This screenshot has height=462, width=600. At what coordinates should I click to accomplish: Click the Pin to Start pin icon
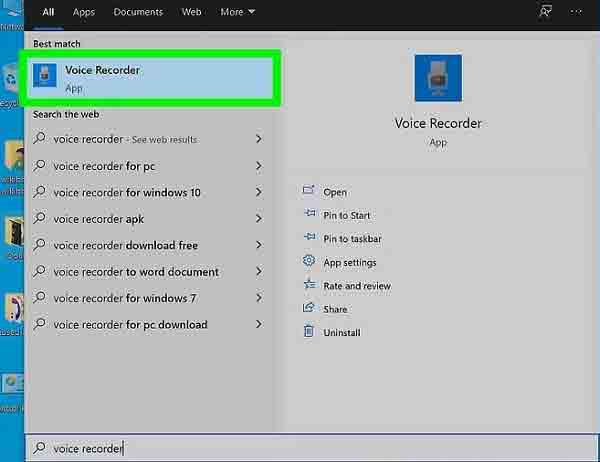tap(309, 213)
